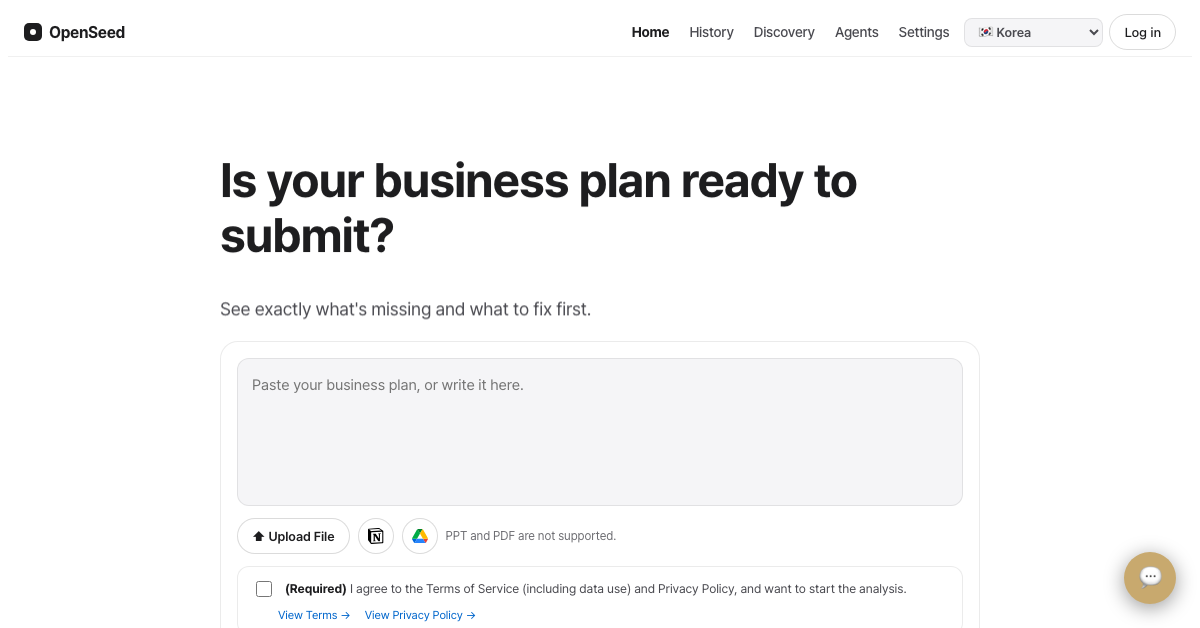This screenshot has height=628, width=1200.
Task: Go to the Home nav item
Action: tap(650, 32)
